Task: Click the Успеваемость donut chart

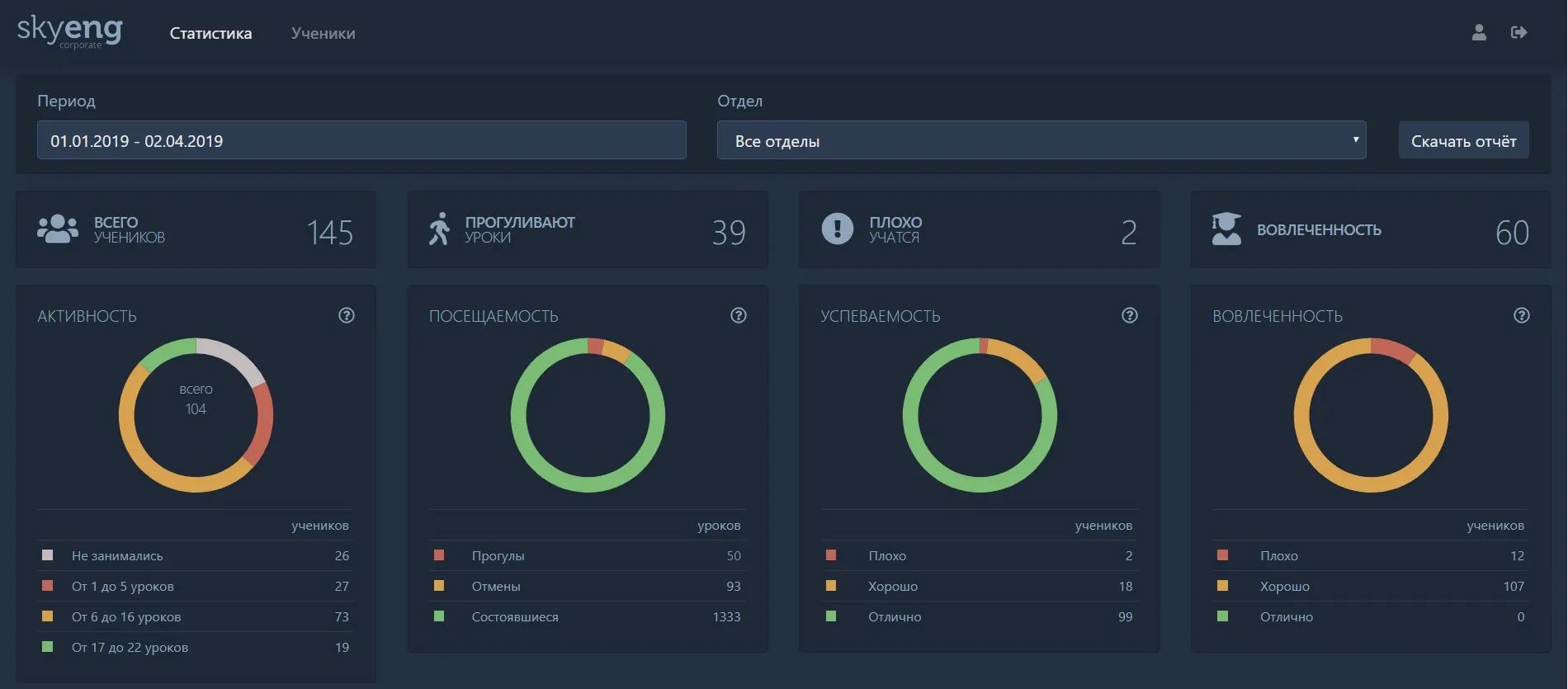Action: (x=980, y=415)
